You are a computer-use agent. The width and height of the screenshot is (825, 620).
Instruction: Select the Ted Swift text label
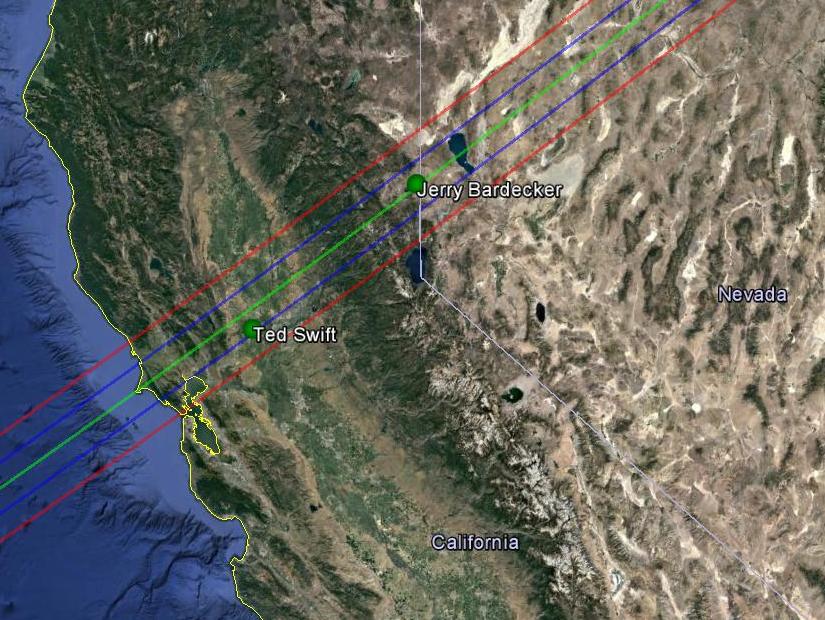(x=295, y=335)
